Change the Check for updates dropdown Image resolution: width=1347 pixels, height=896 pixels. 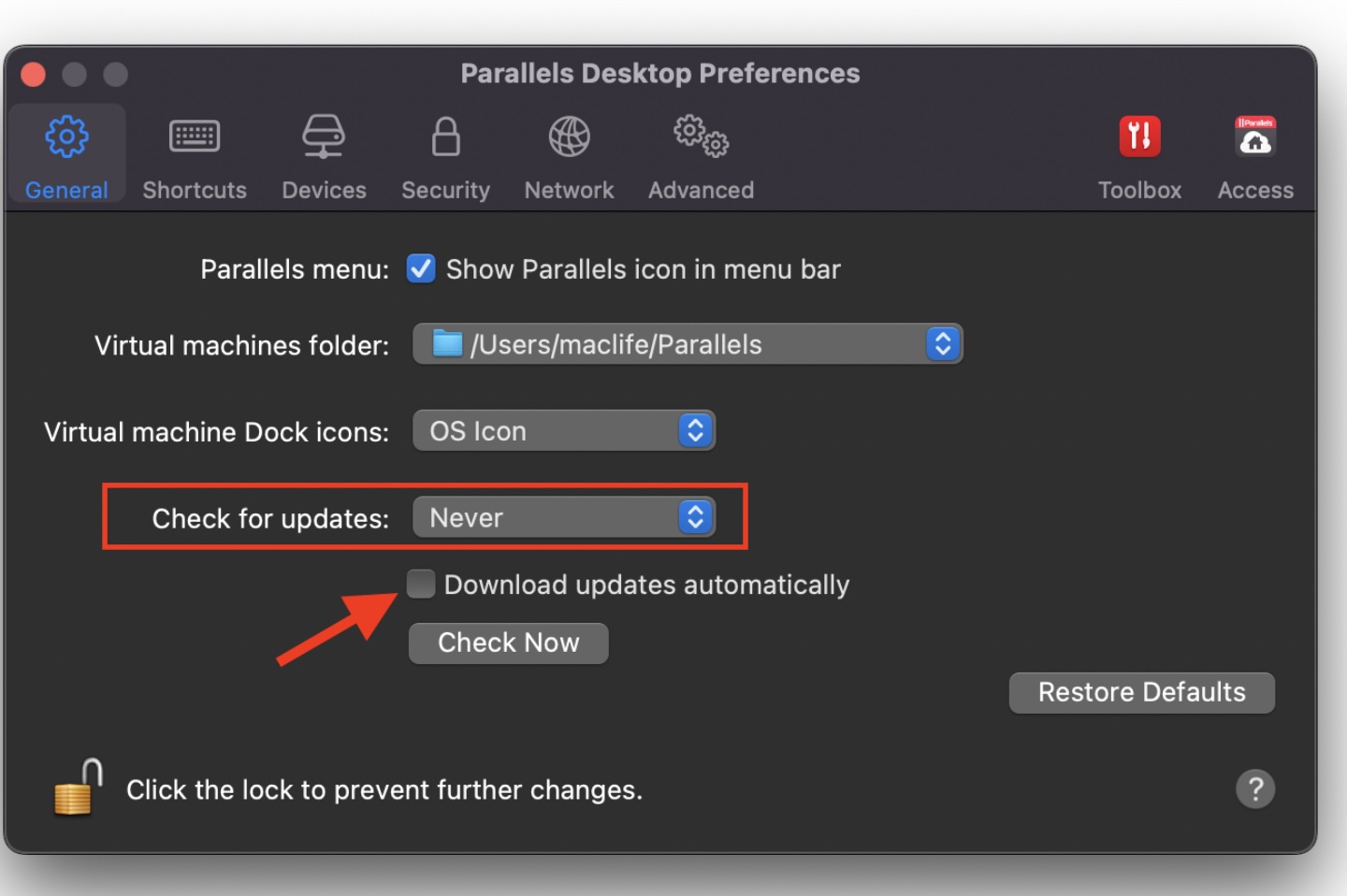click(x=564, y=518)
